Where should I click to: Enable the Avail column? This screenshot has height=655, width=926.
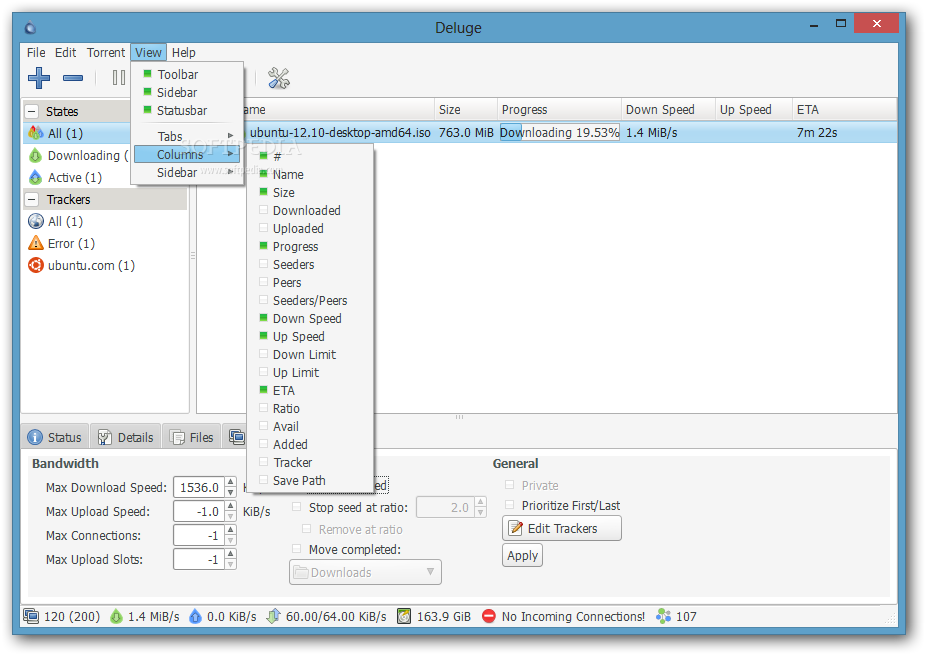pos(311,426)
